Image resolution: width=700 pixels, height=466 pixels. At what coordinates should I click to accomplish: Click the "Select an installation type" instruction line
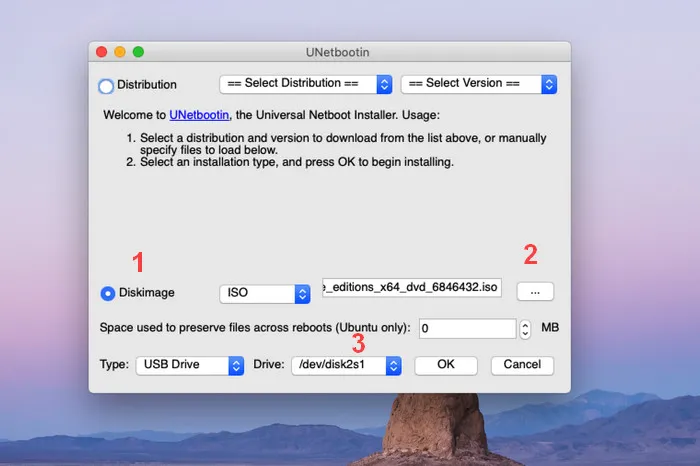296,162
